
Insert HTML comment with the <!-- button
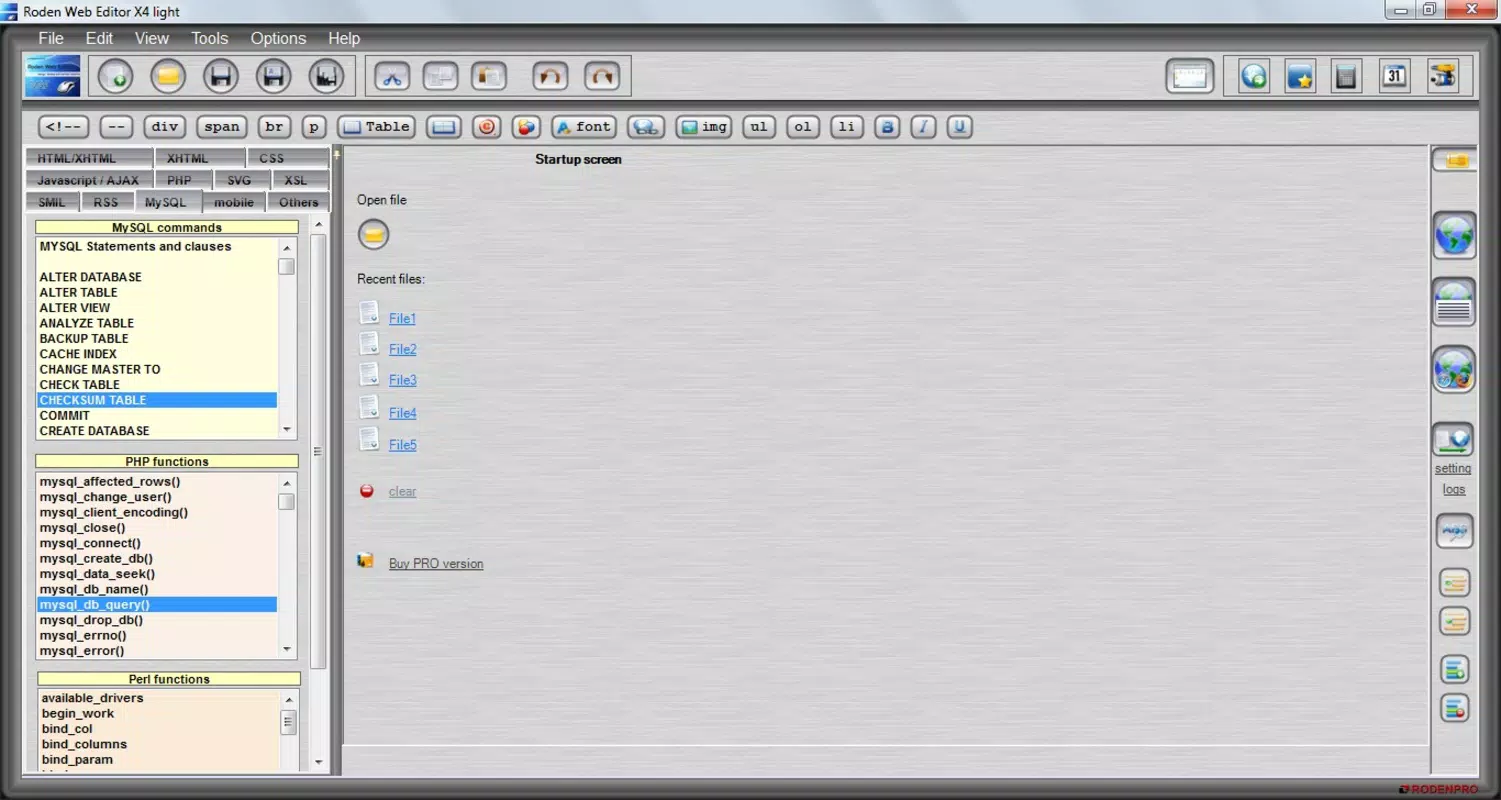point(64,127)
